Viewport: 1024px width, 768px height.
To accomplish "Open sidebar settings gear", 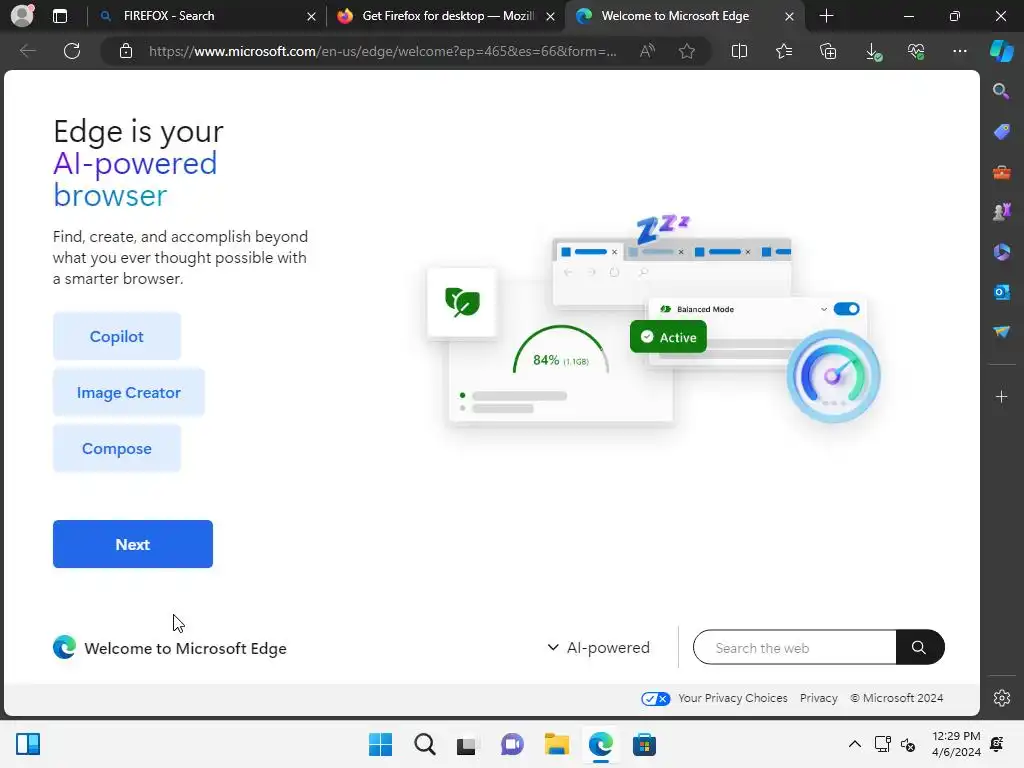I will click(x=1002, y=698).
